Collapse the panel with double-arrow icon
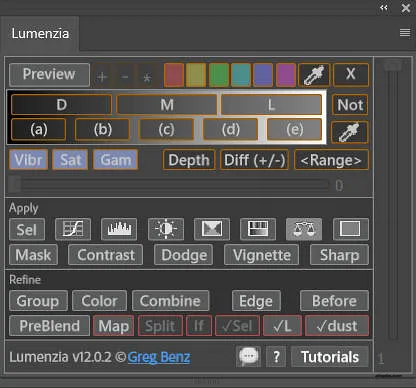 pyautogui.click(x=384, y=8)
